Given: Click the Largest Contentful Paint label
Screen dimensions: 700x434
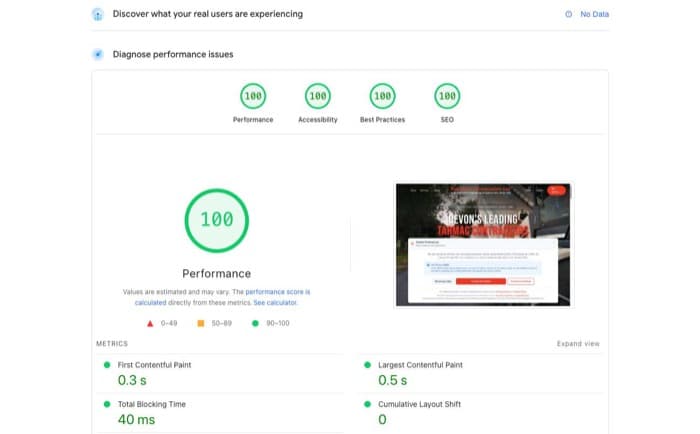Looking at the screenshot, I should [x=420, y=365].
